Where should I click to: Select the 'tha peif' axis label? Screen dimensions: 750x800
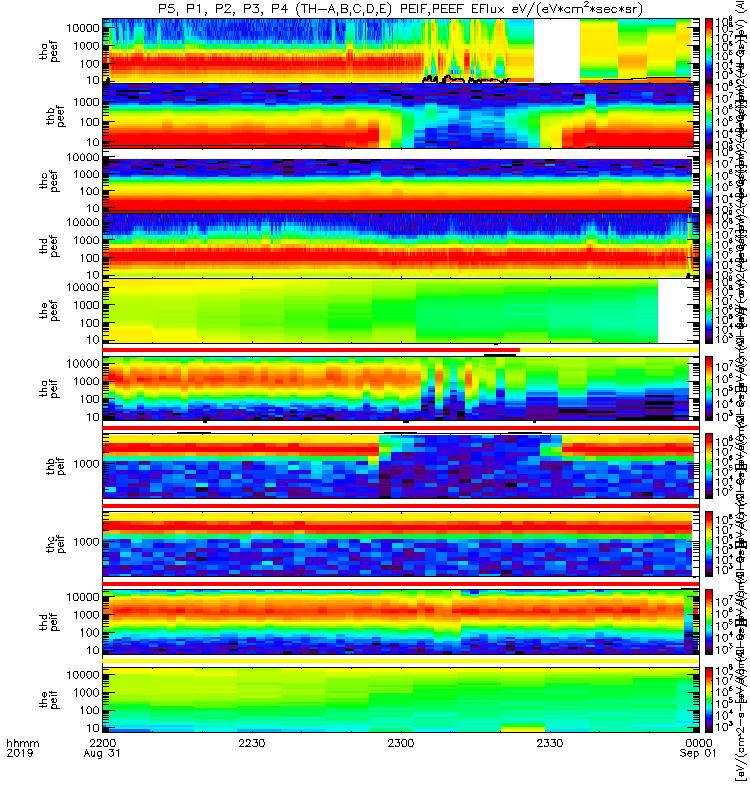coord(49,388)
